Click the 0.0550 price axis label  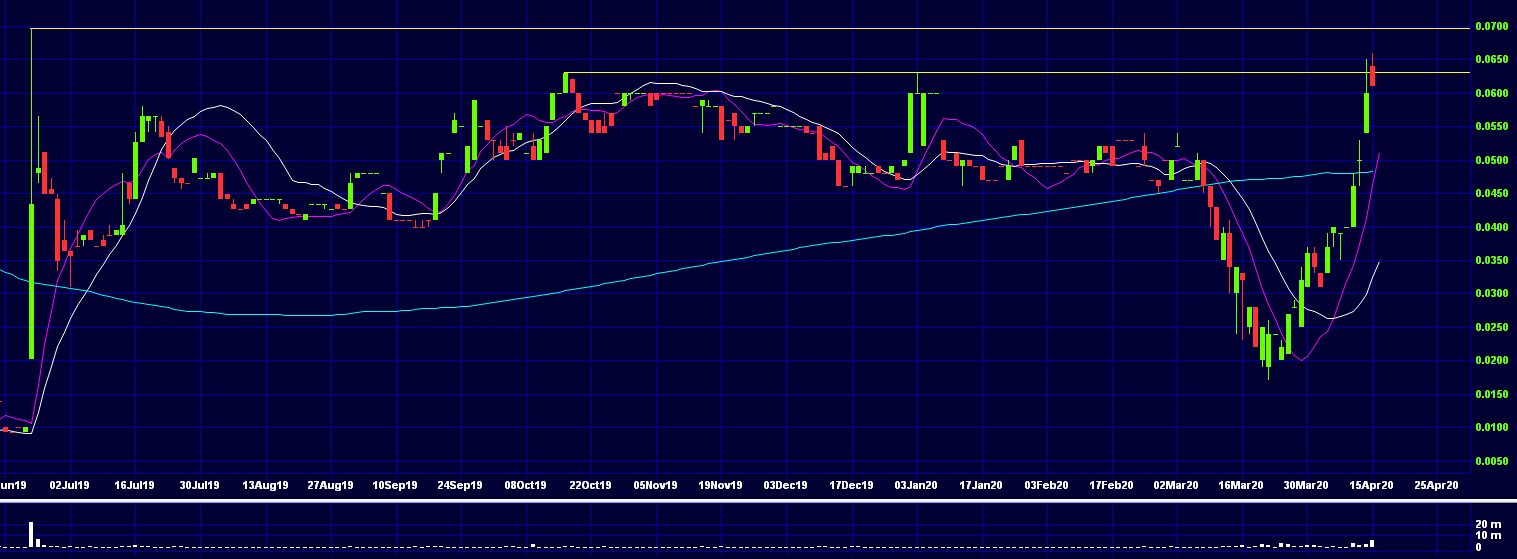coord(1490,127)
